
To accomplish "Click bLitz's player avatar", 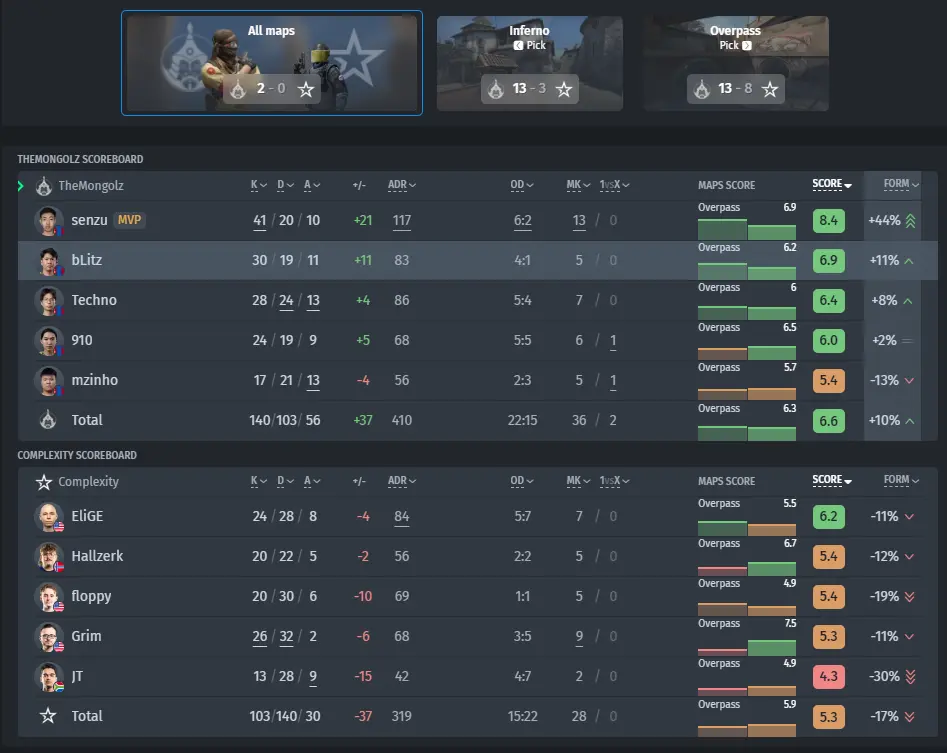I will (x=48, y=260).
